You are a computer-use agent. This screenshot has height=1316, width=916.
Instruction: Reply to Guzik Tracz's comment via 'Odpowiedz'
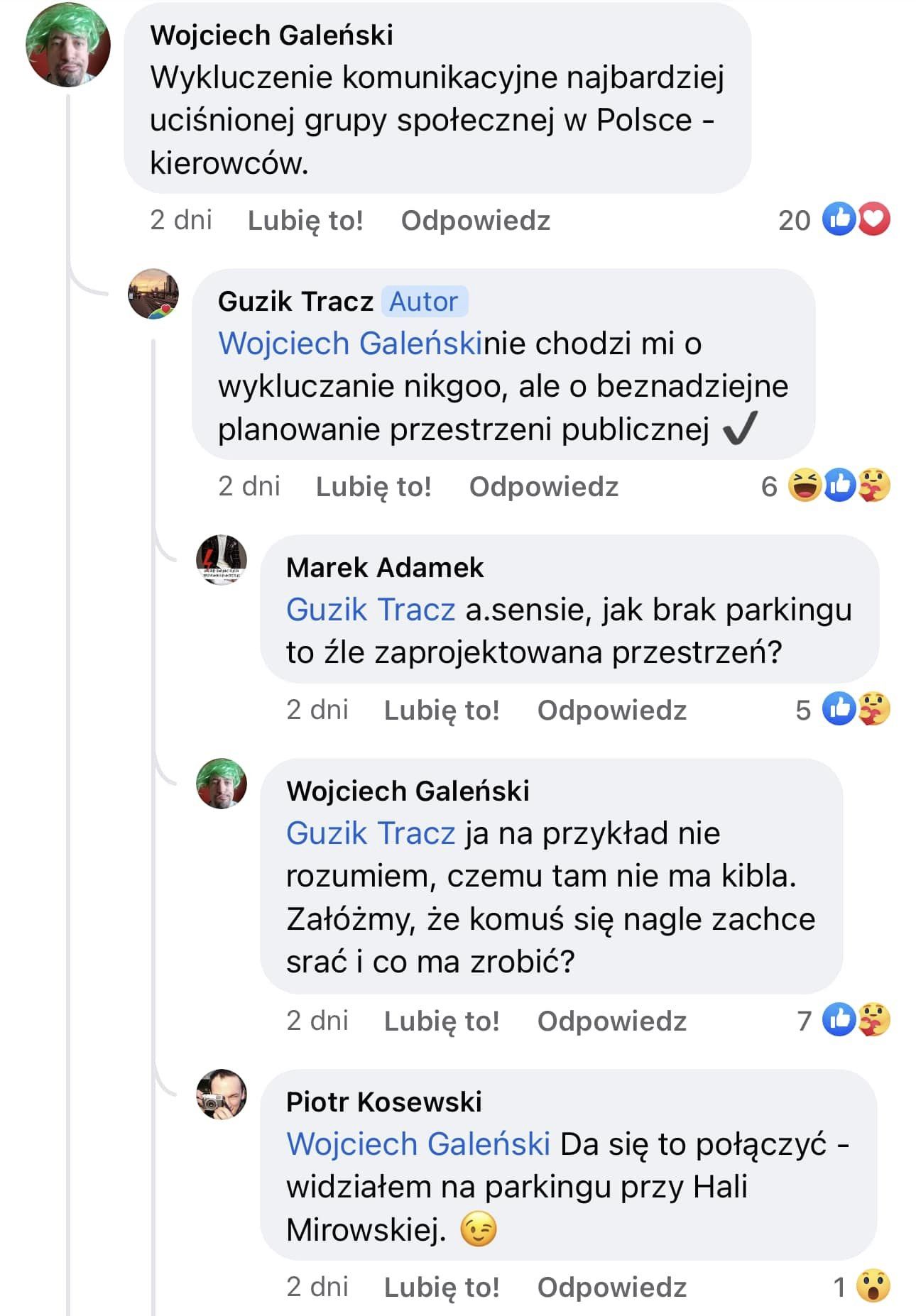pos(544,486)
